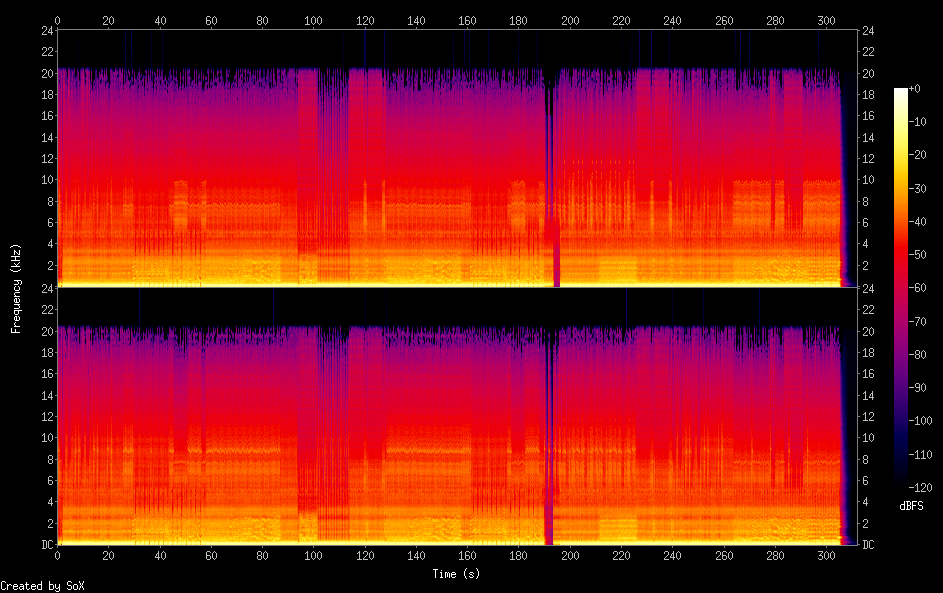The width and height of the screenshot is (943, 593).
Task: Click the '200' tick label on the top time axis
Action: [x=570, y=20]
